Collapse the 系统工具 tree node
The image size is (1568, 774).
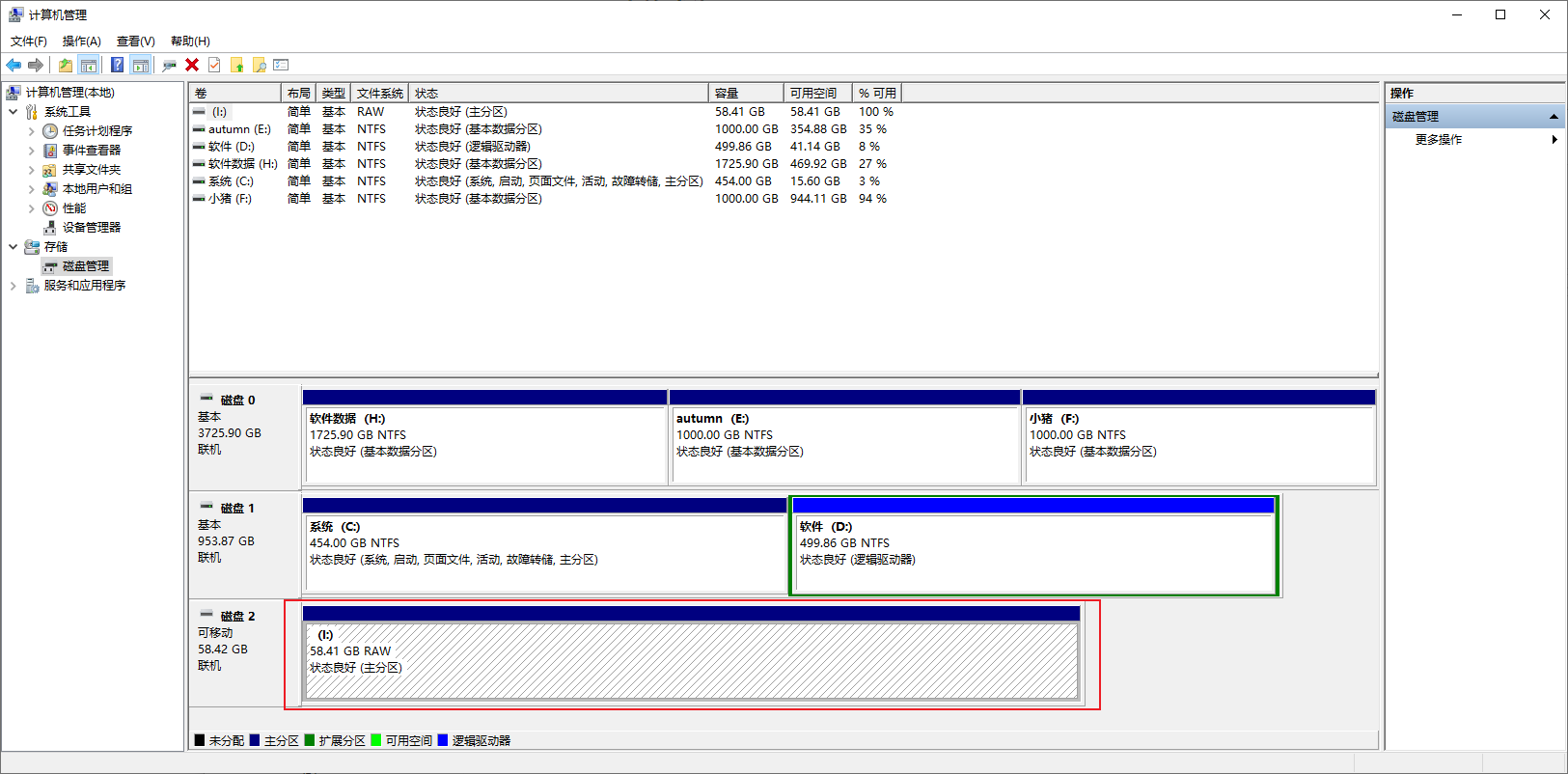(14, 112)
